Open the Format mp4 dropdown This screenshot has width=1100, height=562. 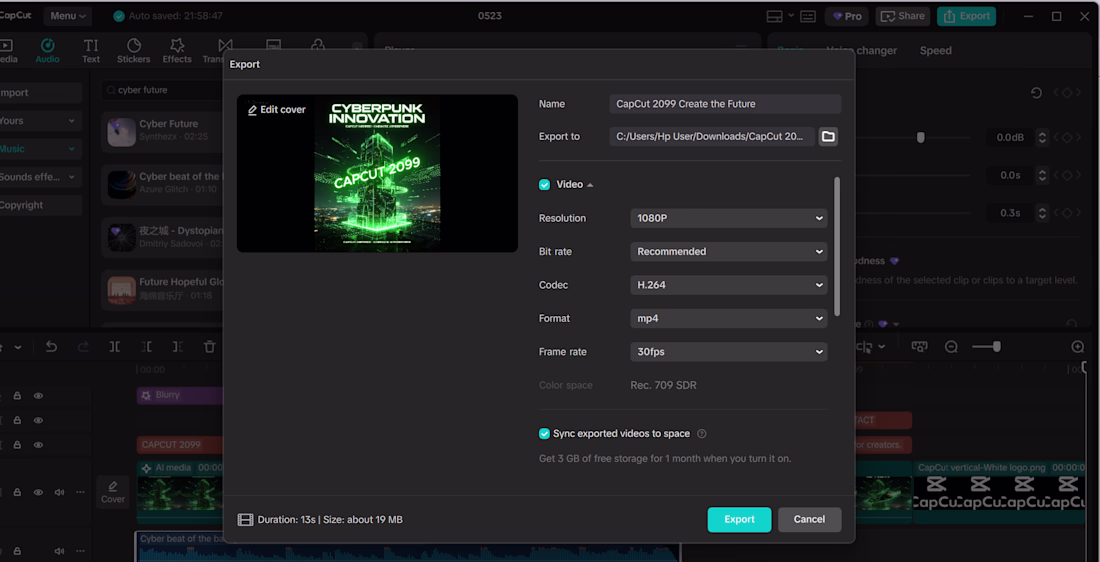coord(729,318)
